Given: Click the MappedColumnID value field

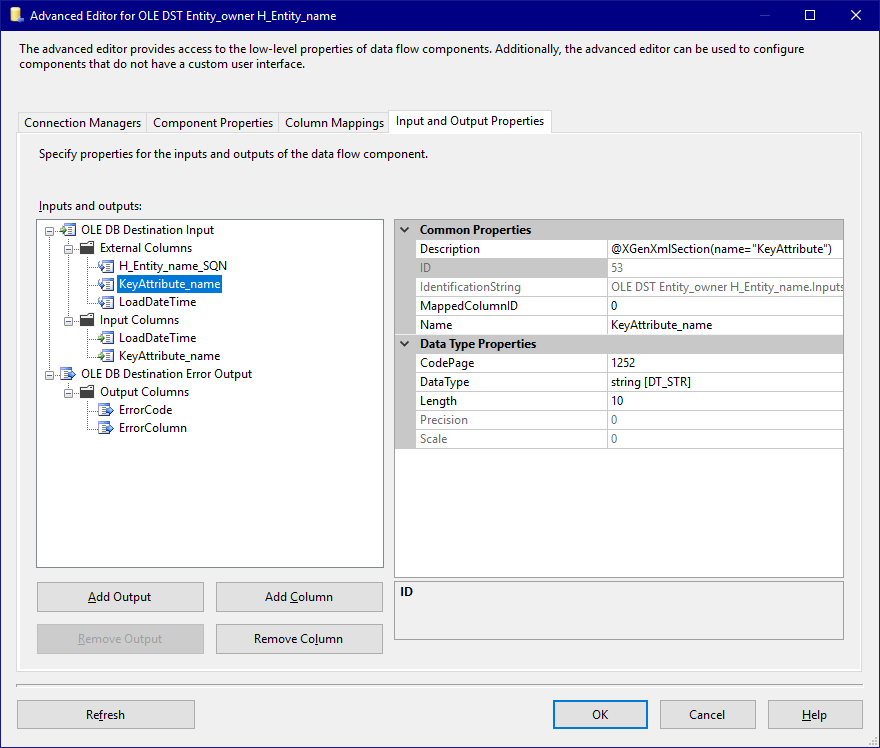Looking at the screenshot, I should [725, 306].
